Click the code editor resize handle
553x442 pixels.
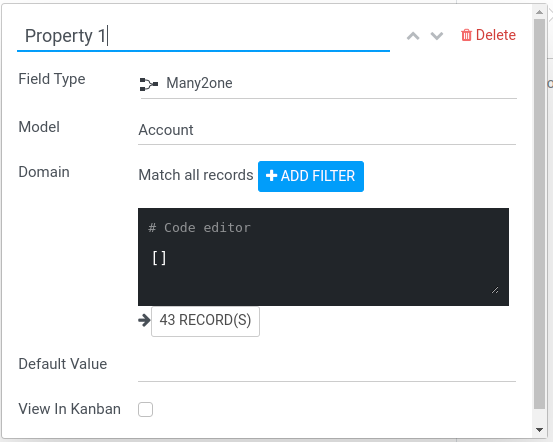point(495,290)
